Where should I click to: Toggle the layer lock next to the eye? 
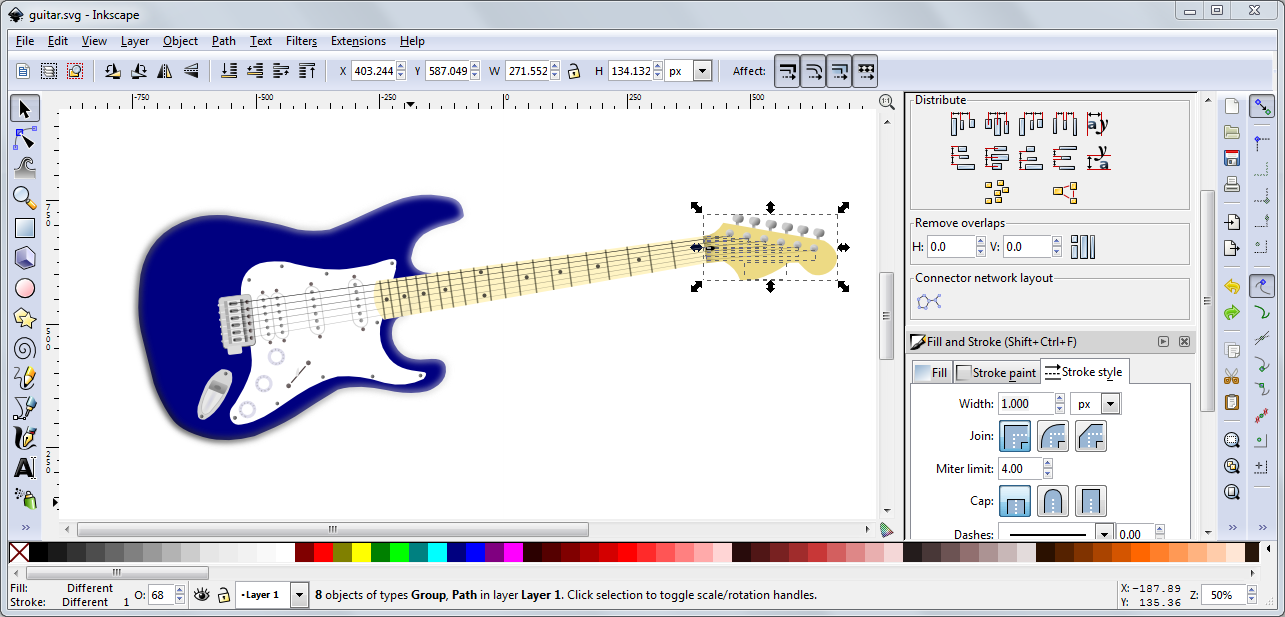pos(222,594)
